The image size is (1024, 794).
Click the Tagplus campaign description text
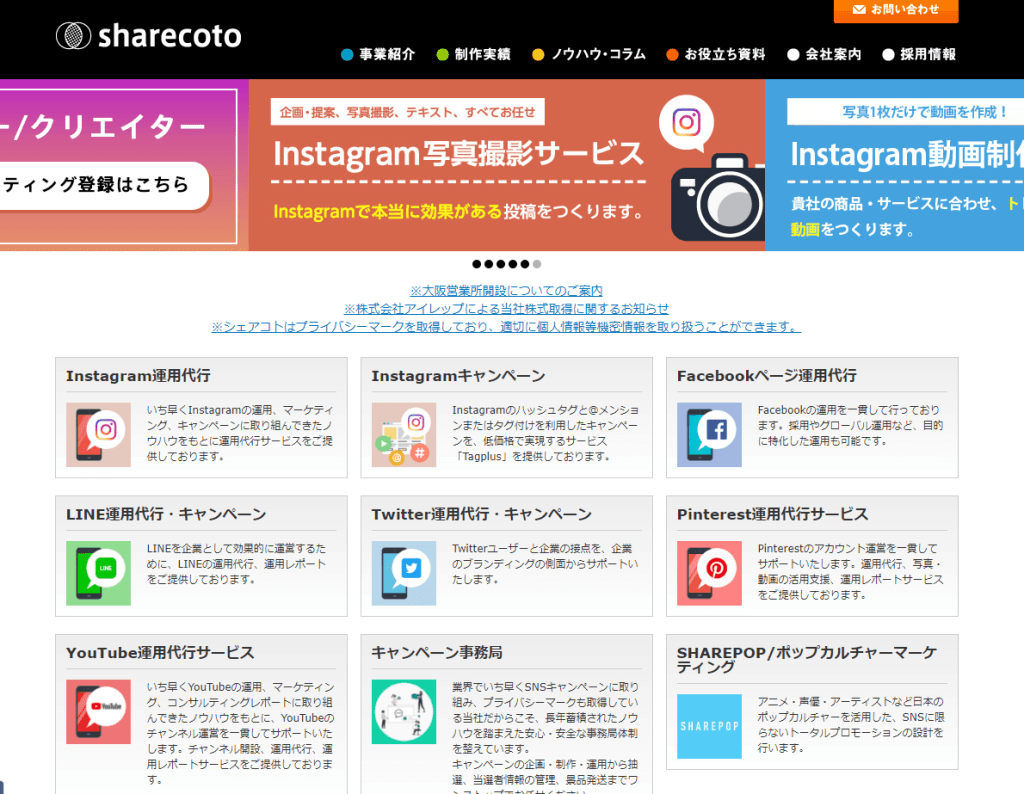[x=545, y=434]
